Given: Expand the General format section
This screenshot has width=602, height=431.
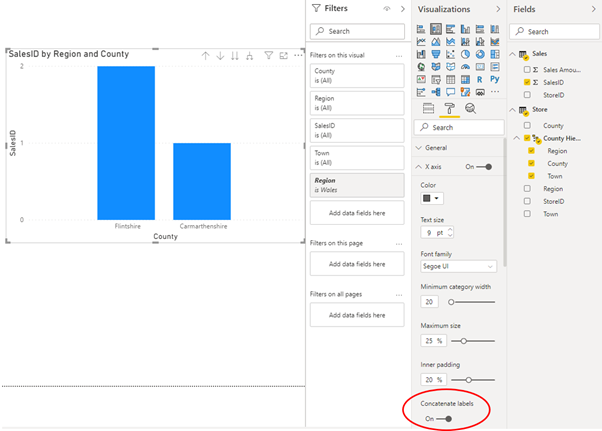Looking at the screenshot, I should [x=419, y=148].
